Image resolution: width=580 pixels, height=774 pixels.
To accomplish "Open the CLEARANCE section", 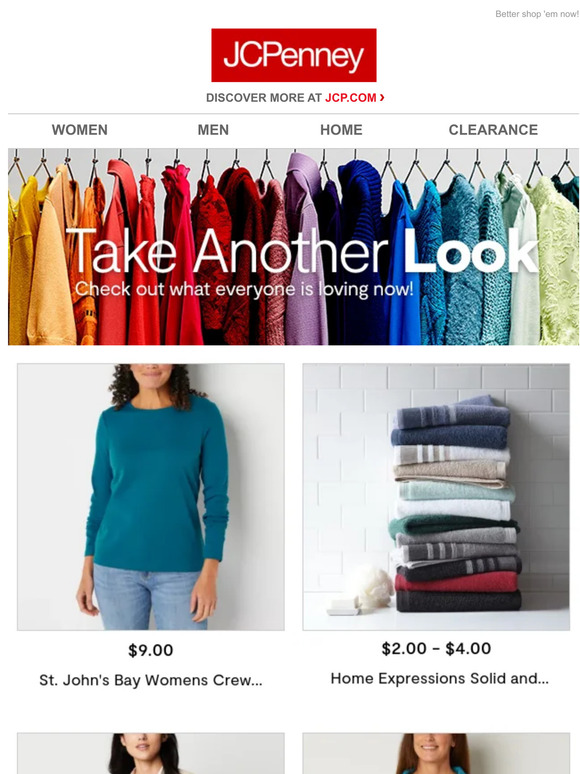I will (x=493, y=130).
